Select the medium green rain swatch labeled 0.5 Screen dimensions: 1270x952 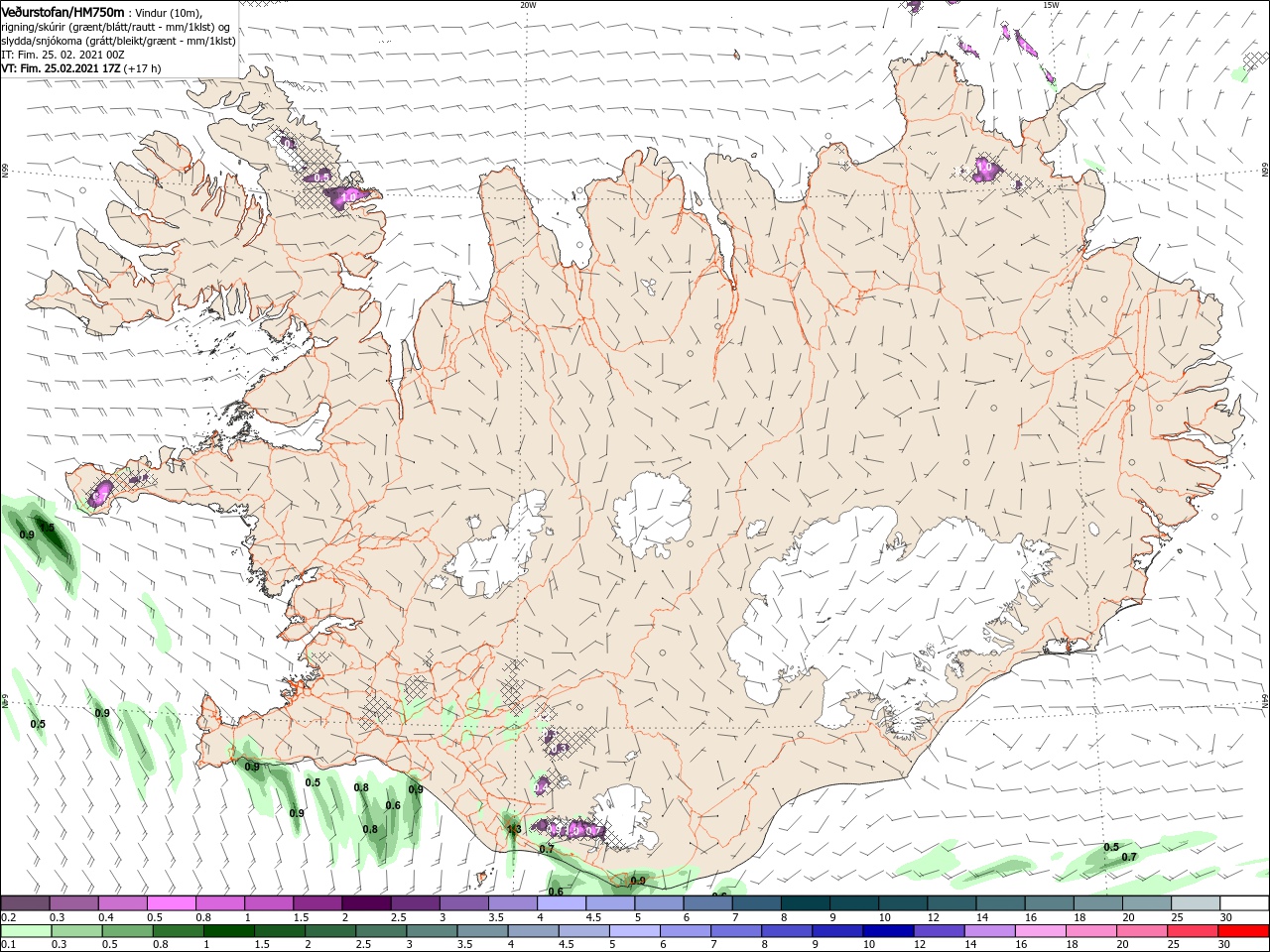point(127,931)
